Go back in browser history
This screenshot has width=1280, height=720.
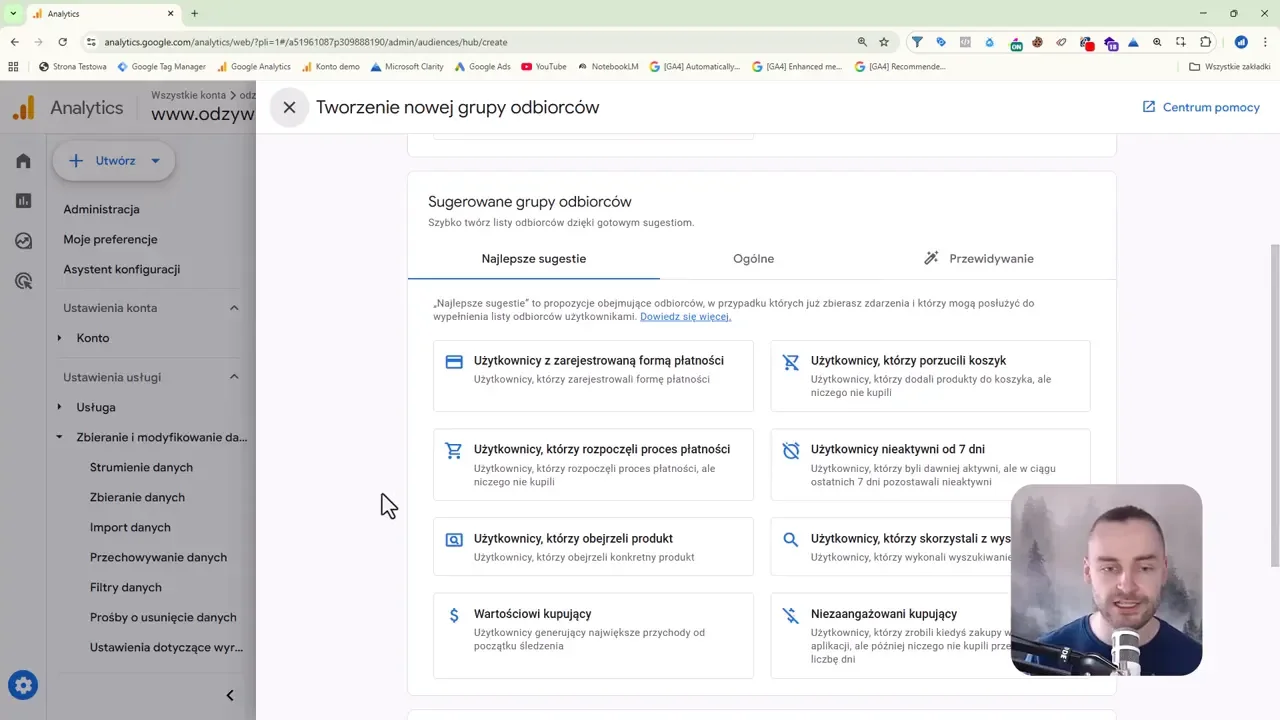[x=14, y=42]
